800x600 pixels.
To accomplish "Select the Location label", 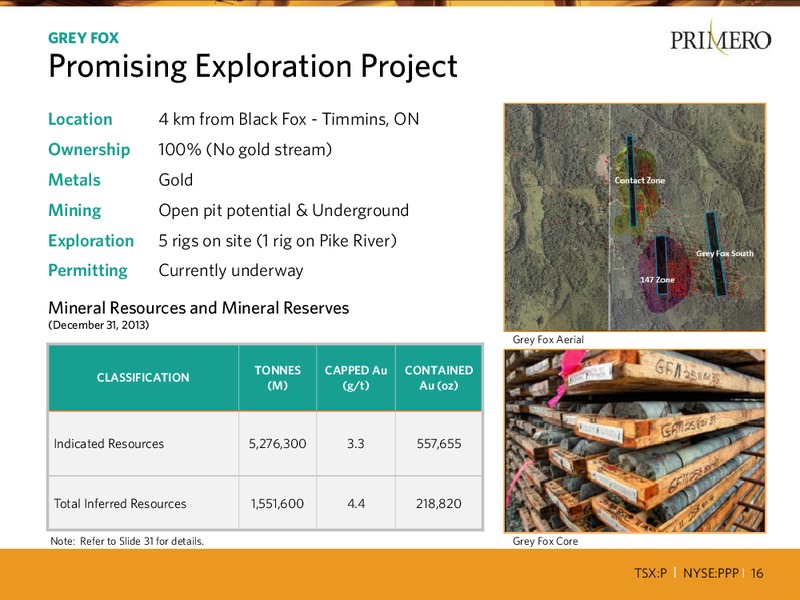I will point(80,119).
